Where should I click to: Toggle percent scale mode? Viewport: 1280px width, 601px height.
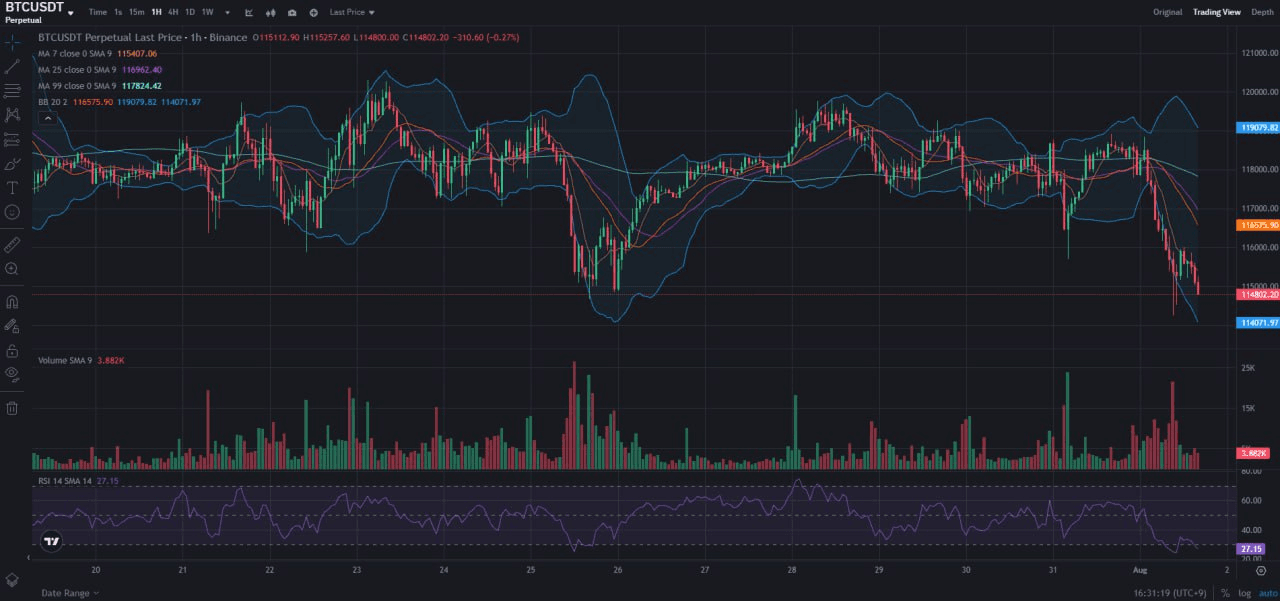(1225, 593)
